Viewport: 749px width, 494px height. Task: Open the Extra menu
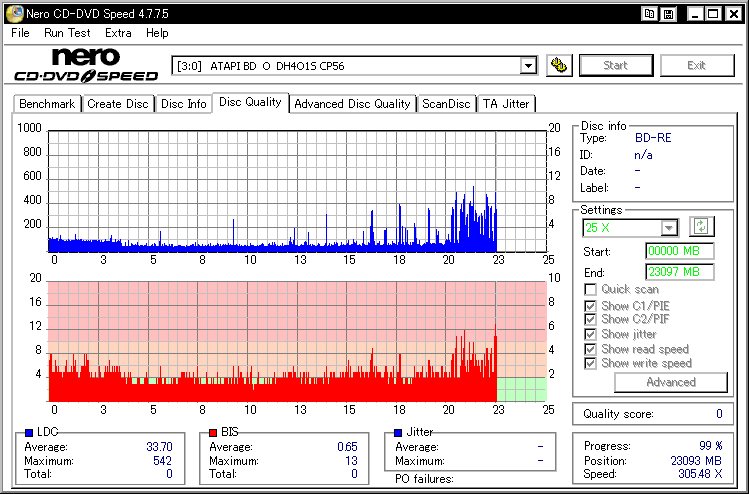click(118, 33)
